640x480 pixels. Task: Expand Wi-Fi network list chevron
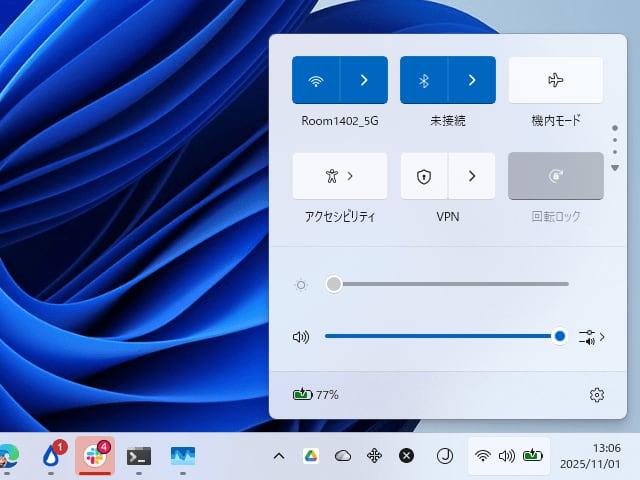[x=364, y=80]
